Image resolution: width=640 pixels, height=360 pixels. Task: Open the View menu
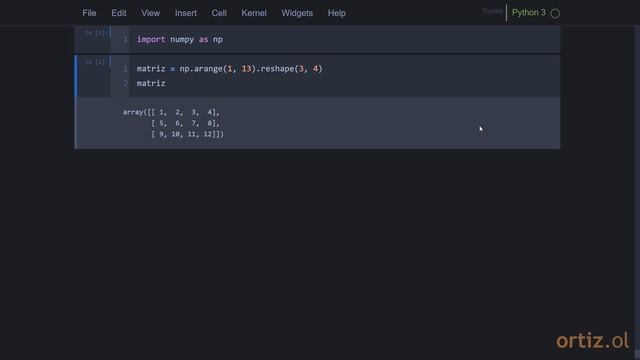click(151, 13)
